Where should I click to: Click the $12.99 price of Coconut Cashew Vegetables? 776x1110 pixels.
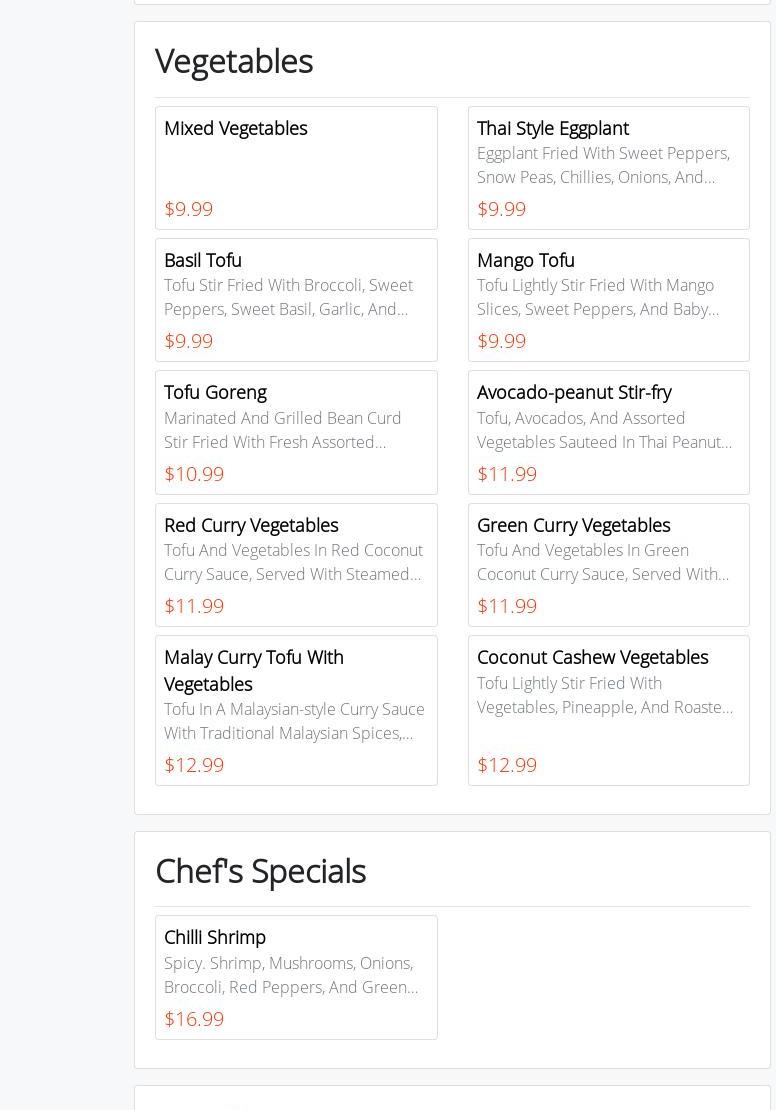507,765
